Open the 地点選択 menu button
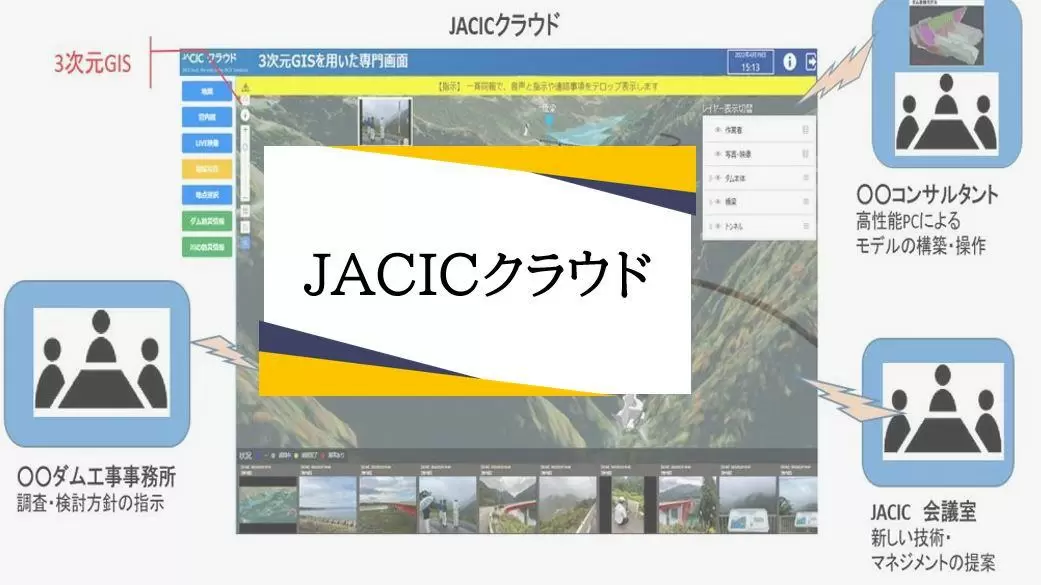 tap(207, 195)
